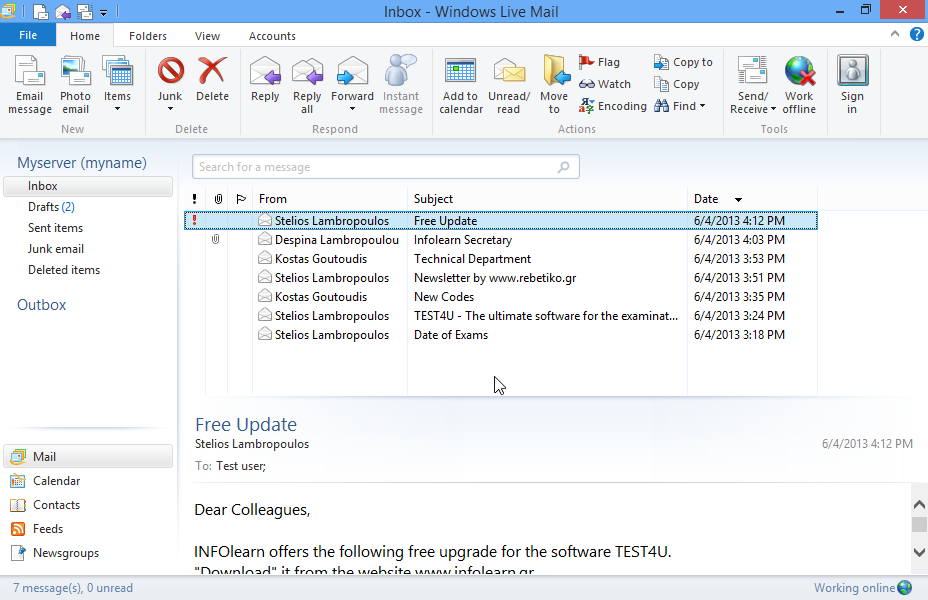Open Move to folder option
Image resolution: width=928 pixels, height=600 pixels.
pos(555,85)
